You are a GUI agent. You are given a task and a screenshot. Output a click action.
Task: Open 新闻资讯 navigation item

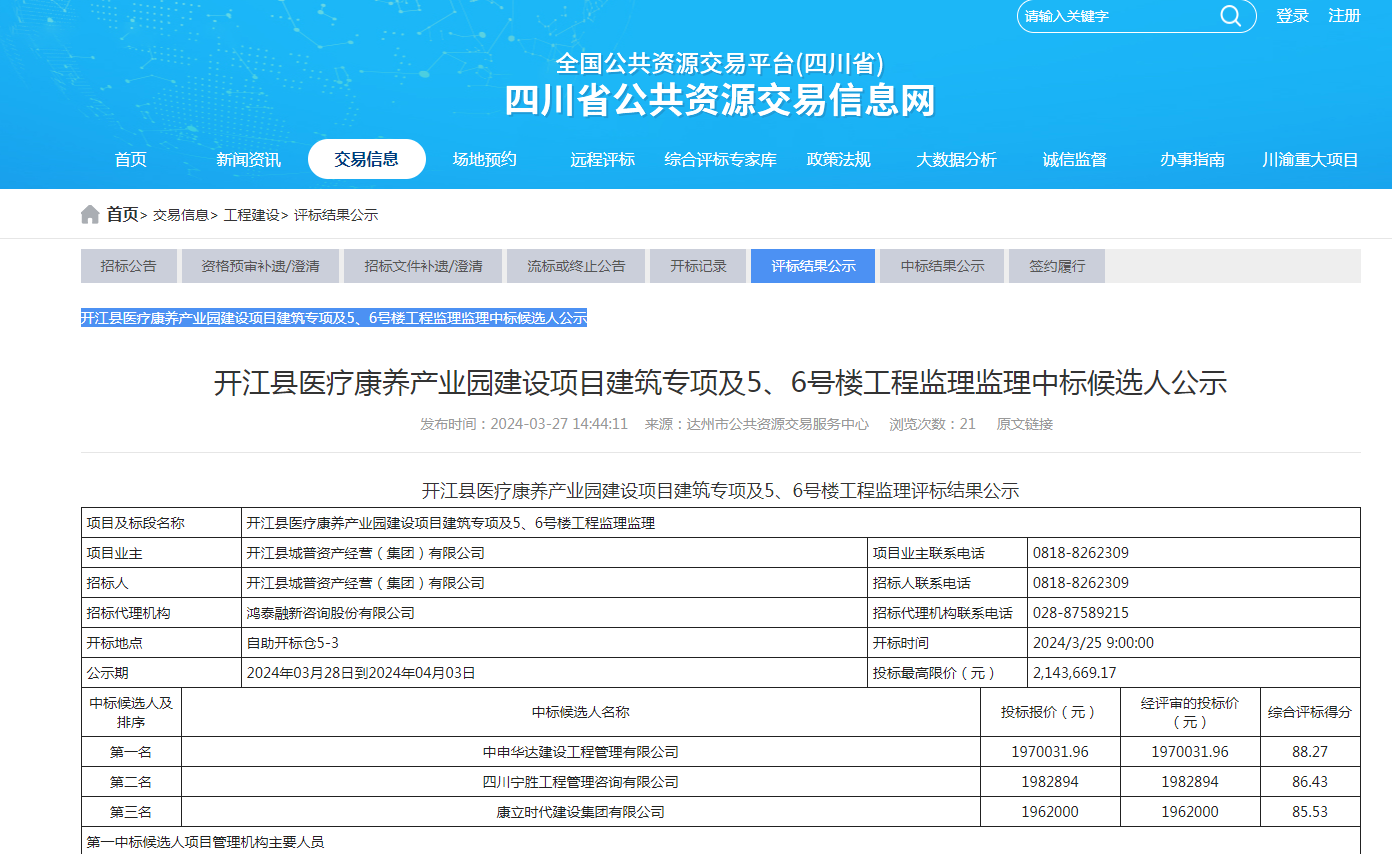pos(249,160)
